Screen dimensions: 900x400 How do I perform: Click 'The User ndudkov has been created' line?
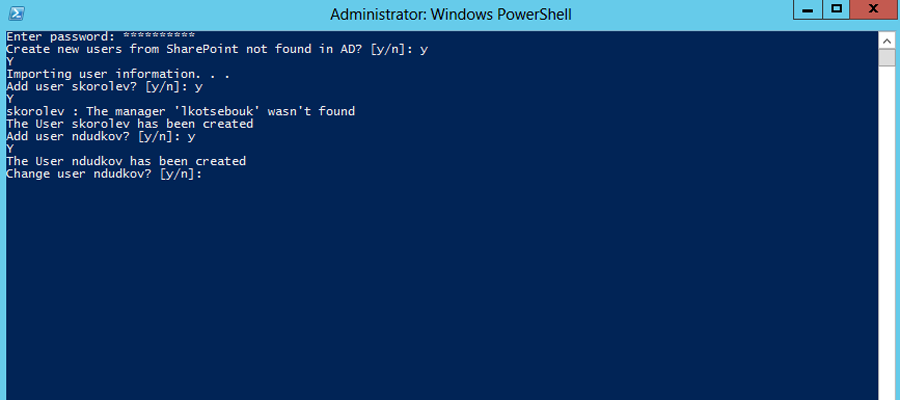126,161
